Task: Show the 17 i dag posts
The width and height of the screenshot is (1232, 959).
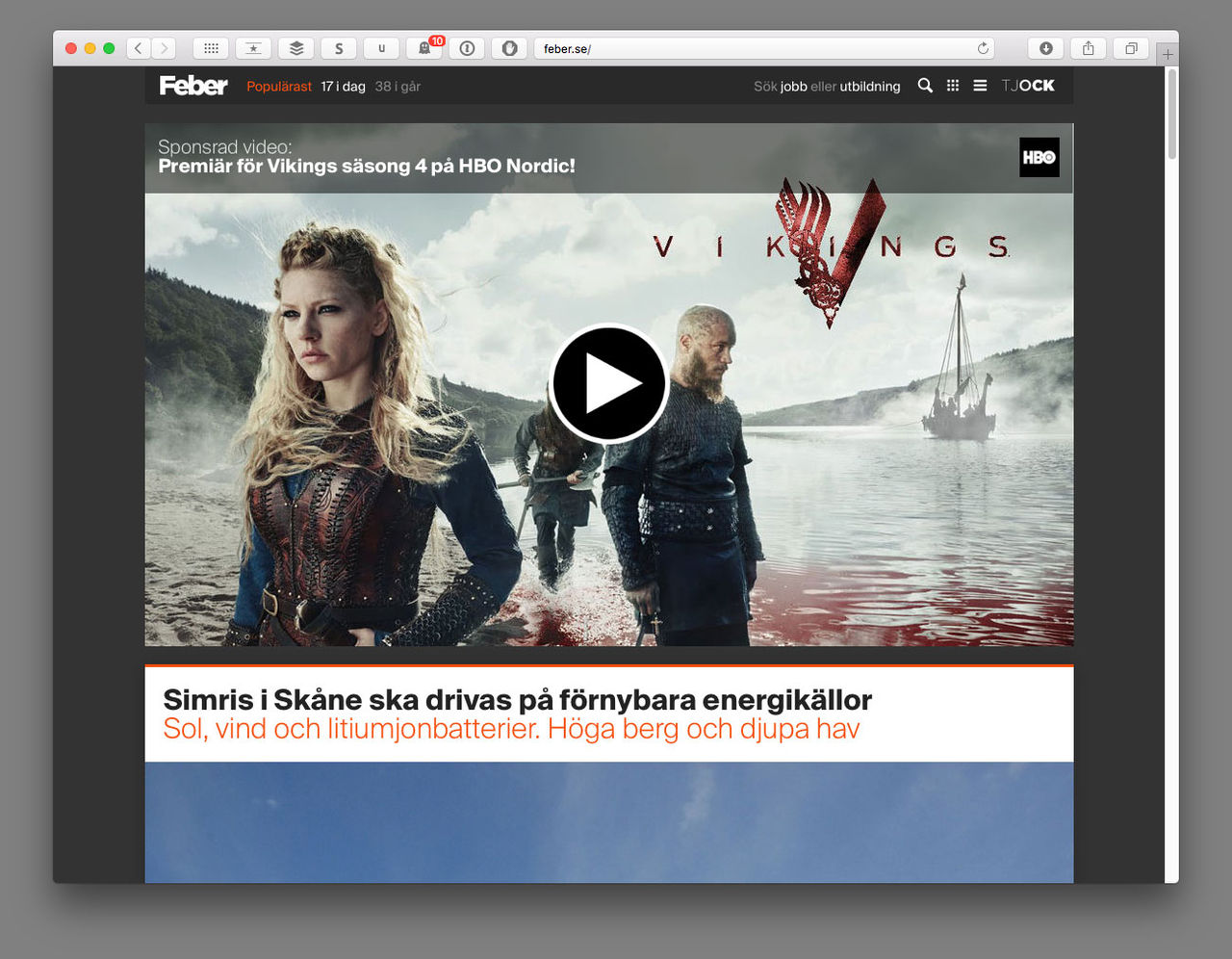Action: tap(343, 87)
